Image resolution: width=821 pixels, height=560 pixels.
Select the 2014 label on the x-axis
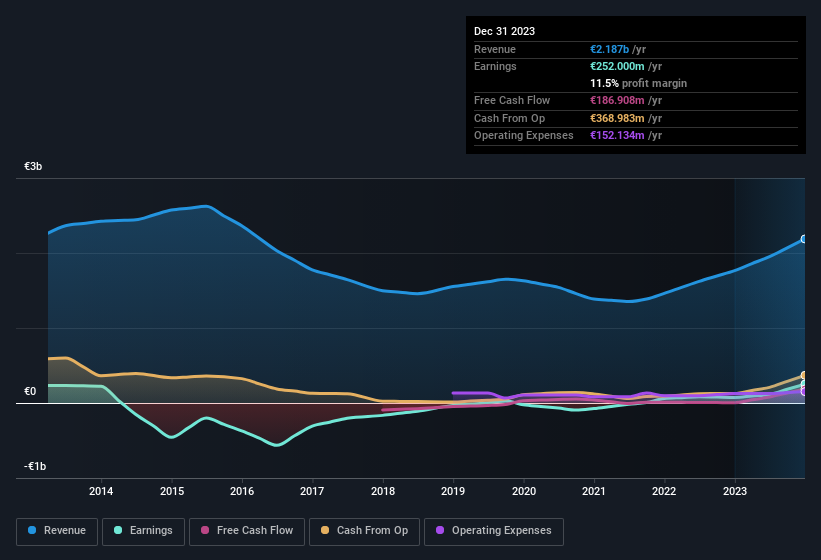[x=101, y=491]
